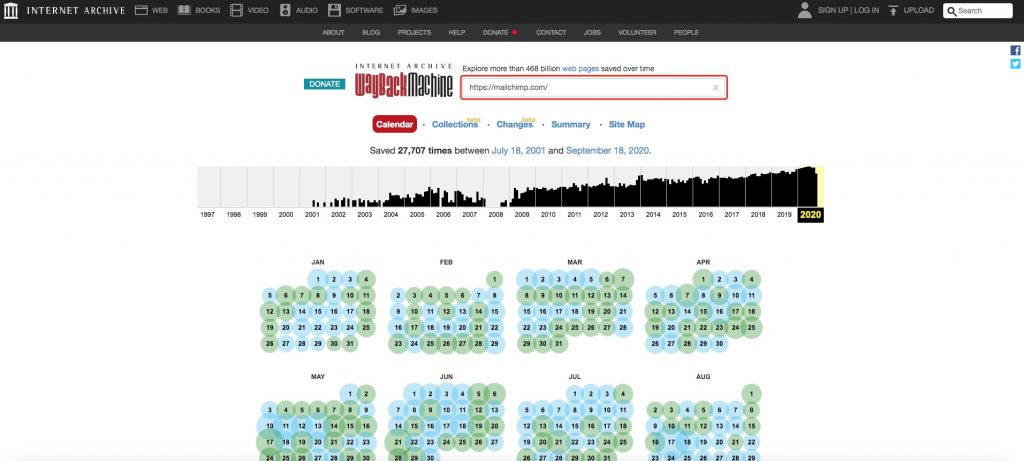Screen dimensions: 1024x461
Task: Click January 12 on the calendar
Action: pyautogui.click(x=270, y=311)
